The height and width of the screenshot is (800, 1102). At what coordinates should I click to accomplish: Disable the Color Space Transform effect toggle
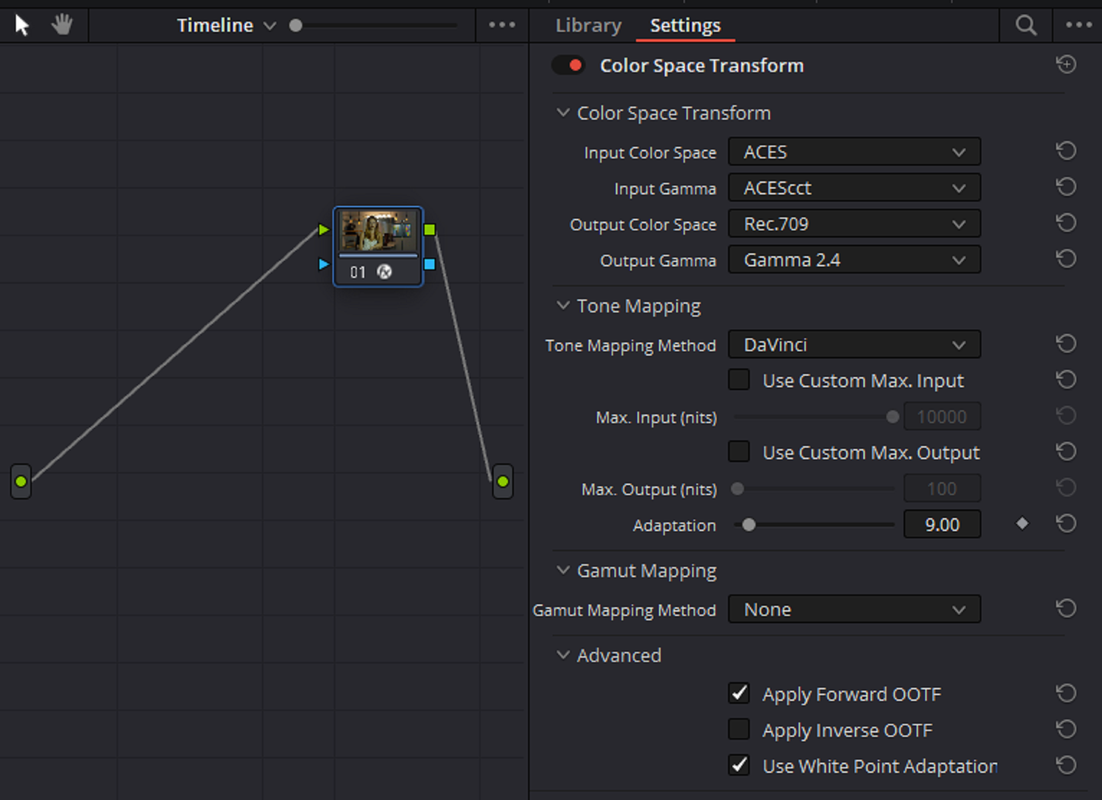[569, 65]
